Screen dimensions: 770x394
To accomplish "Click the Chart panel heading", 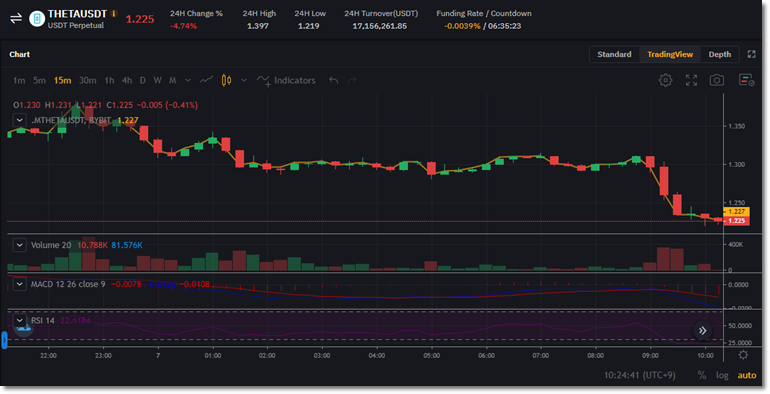I will (x=20, y=54).
